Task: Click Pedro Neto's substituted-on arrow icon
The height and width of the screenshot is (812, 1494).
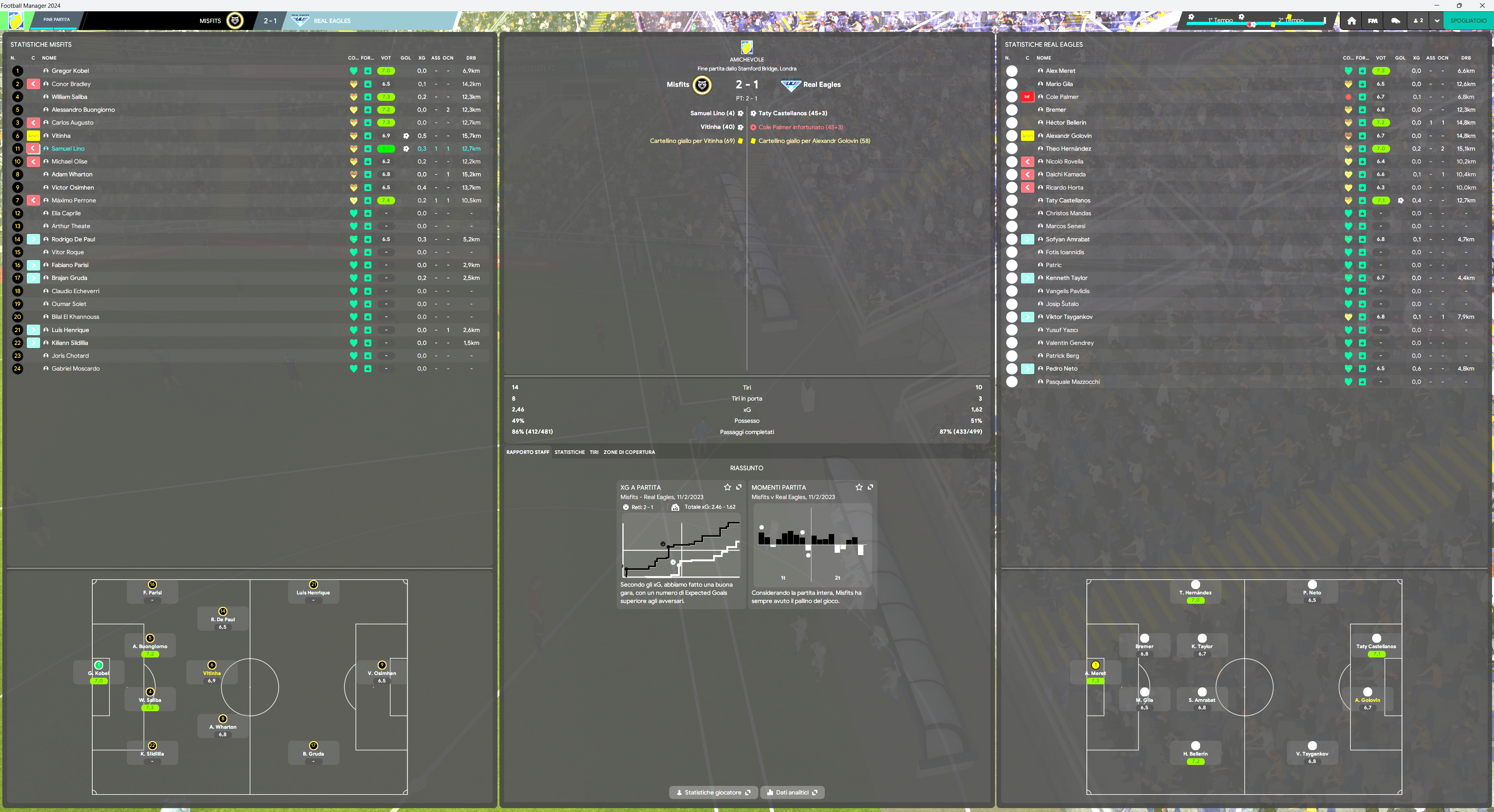Action: (x=1027, y=369)
